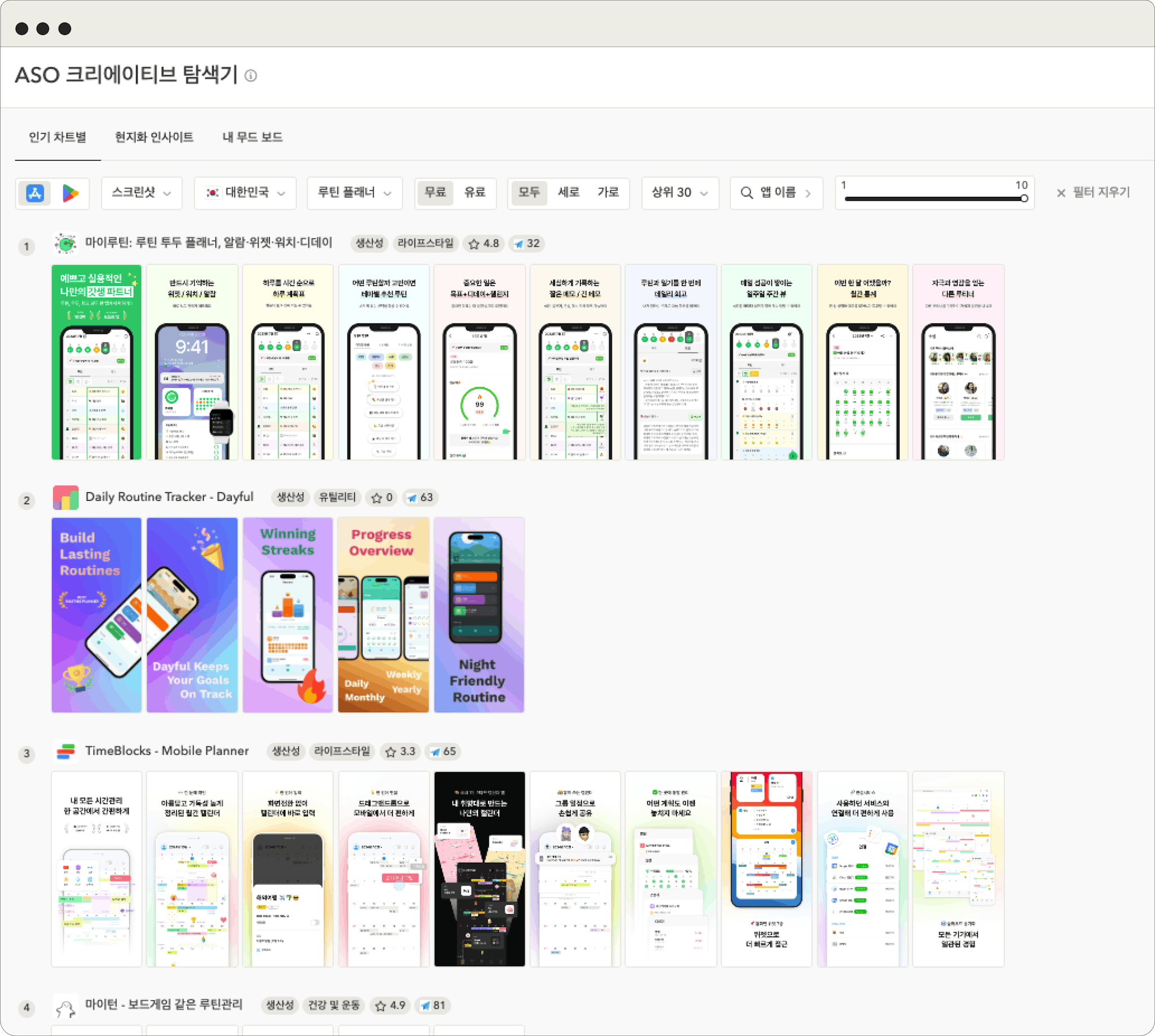Image resolution: width=1155 pixels, height=1036 pixels.
Task: Click the 마이턴 app icon
Action: (65, 1007)
